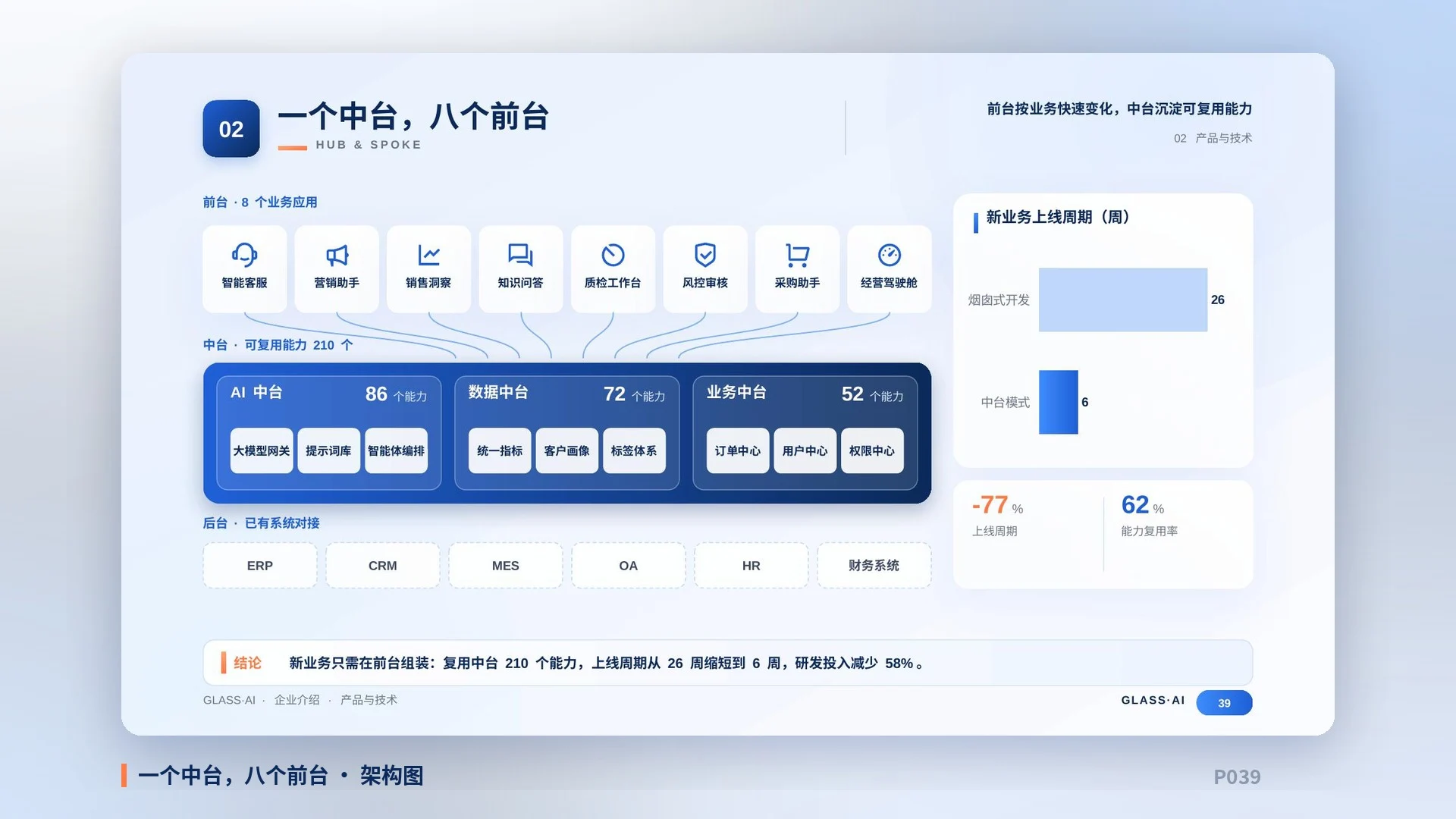Select the 智能体编排 chip
This screenshot has height=819, width=1456.
coord(396,450)
